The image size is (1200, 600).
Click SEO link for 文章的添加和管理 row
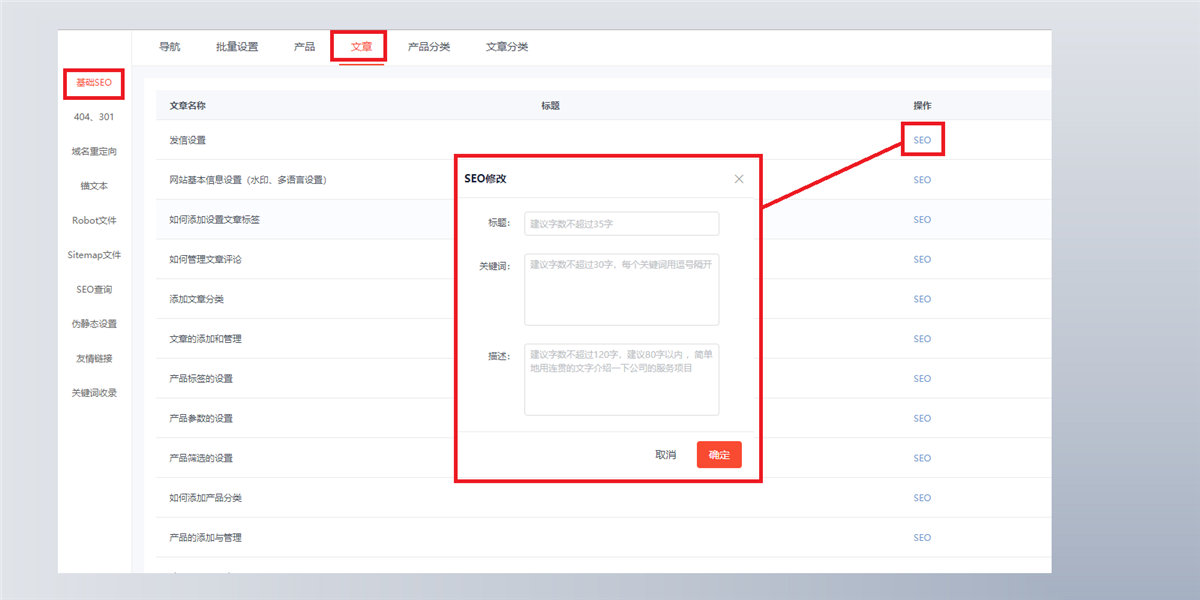coord(922,339)
